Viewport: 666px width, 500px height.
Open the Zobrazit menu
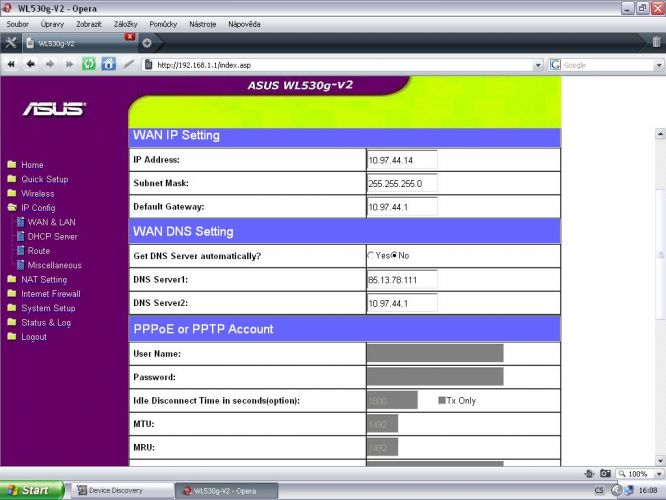[x=89, y=24]
